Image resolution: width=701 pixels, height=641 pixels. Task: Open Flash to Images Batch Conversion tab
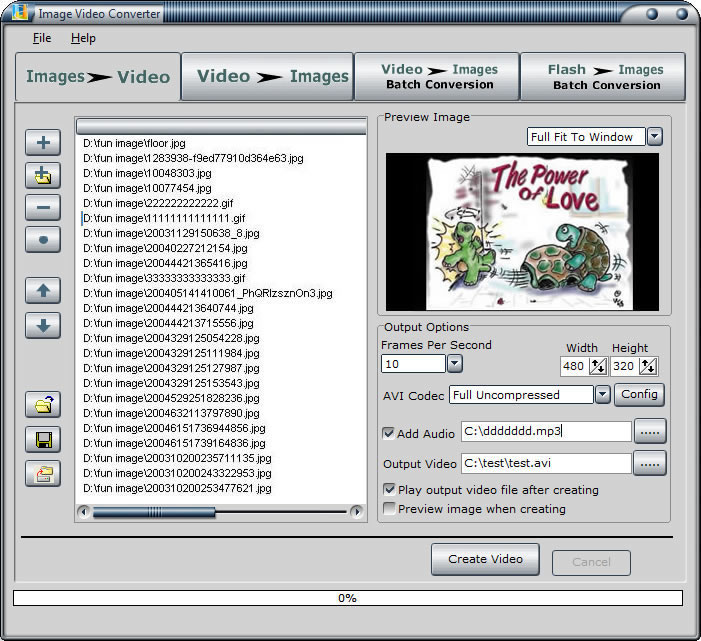(x=603, y=76)
